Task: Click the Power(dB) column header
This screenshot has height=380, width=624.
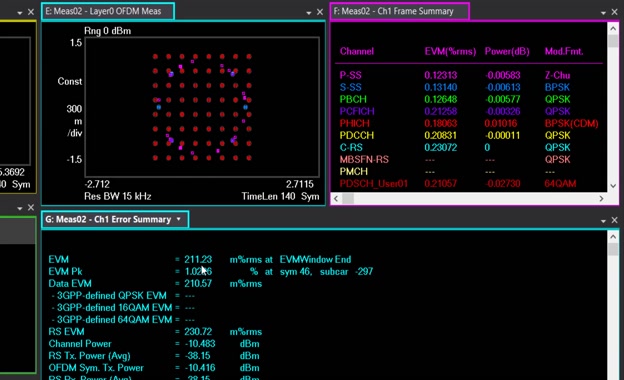Action: (x=507, y=51)
